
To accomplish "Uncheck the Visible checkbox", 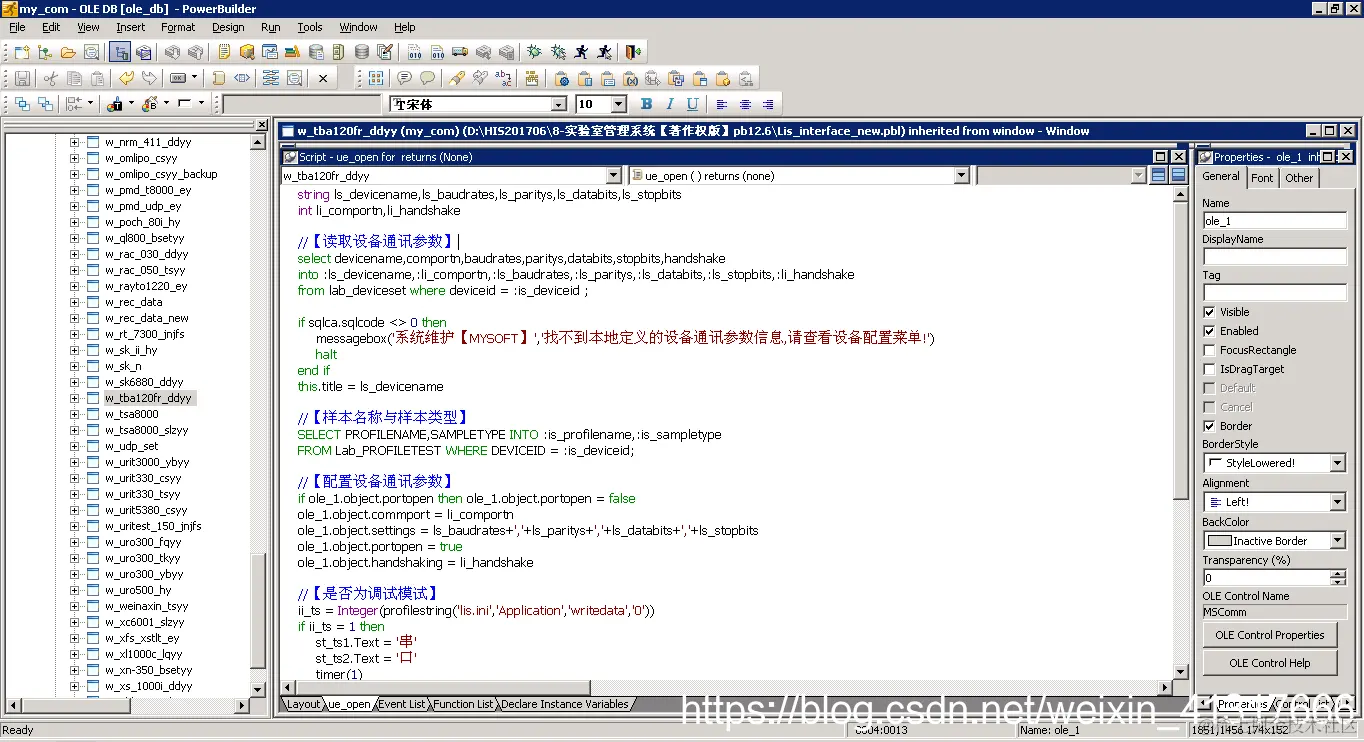I will coord(1210,312).
